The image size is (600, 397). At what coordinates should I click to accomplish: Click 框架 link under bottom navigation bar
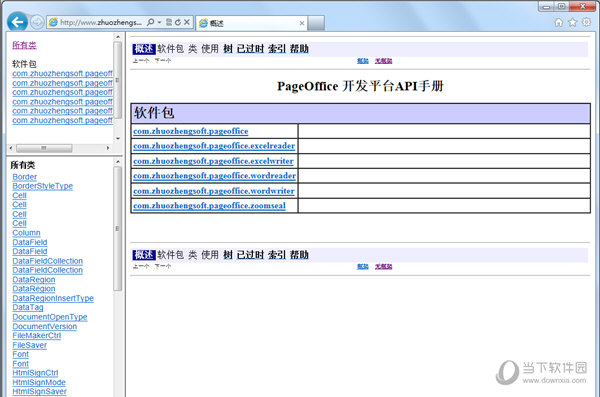click(x=363, y=267)
